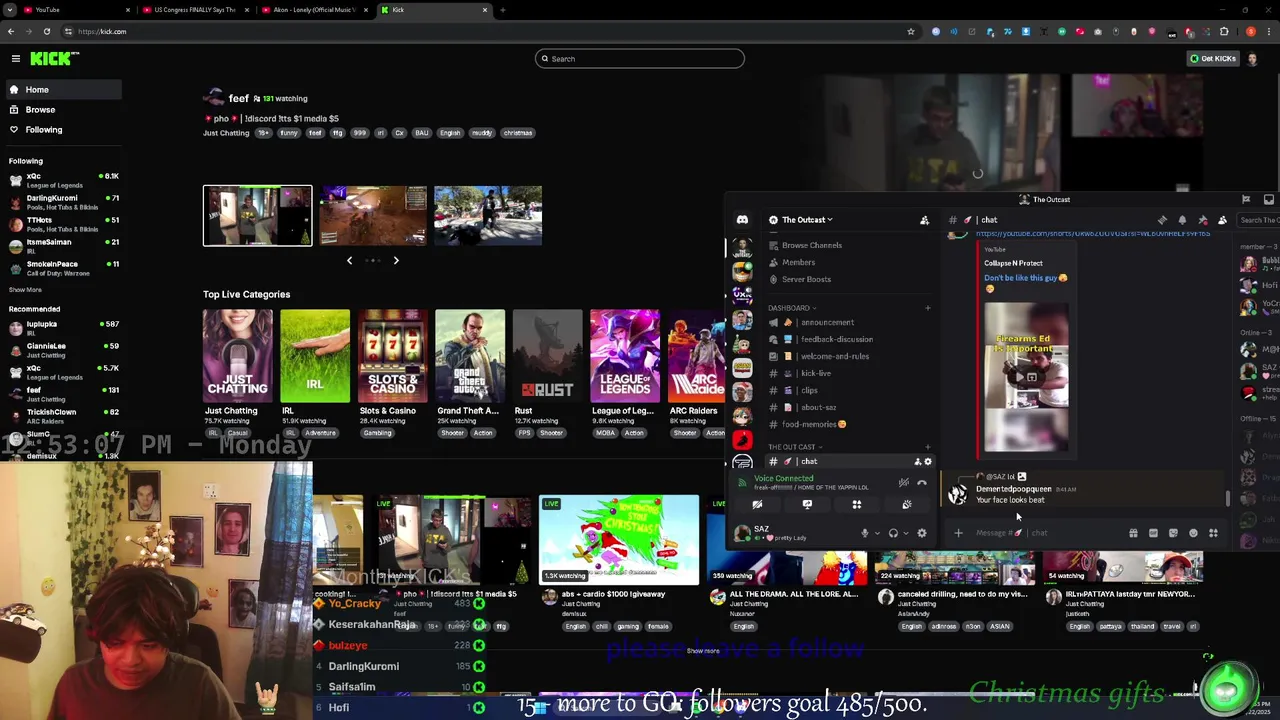Open the headphones output options arrow

(905, 534)
